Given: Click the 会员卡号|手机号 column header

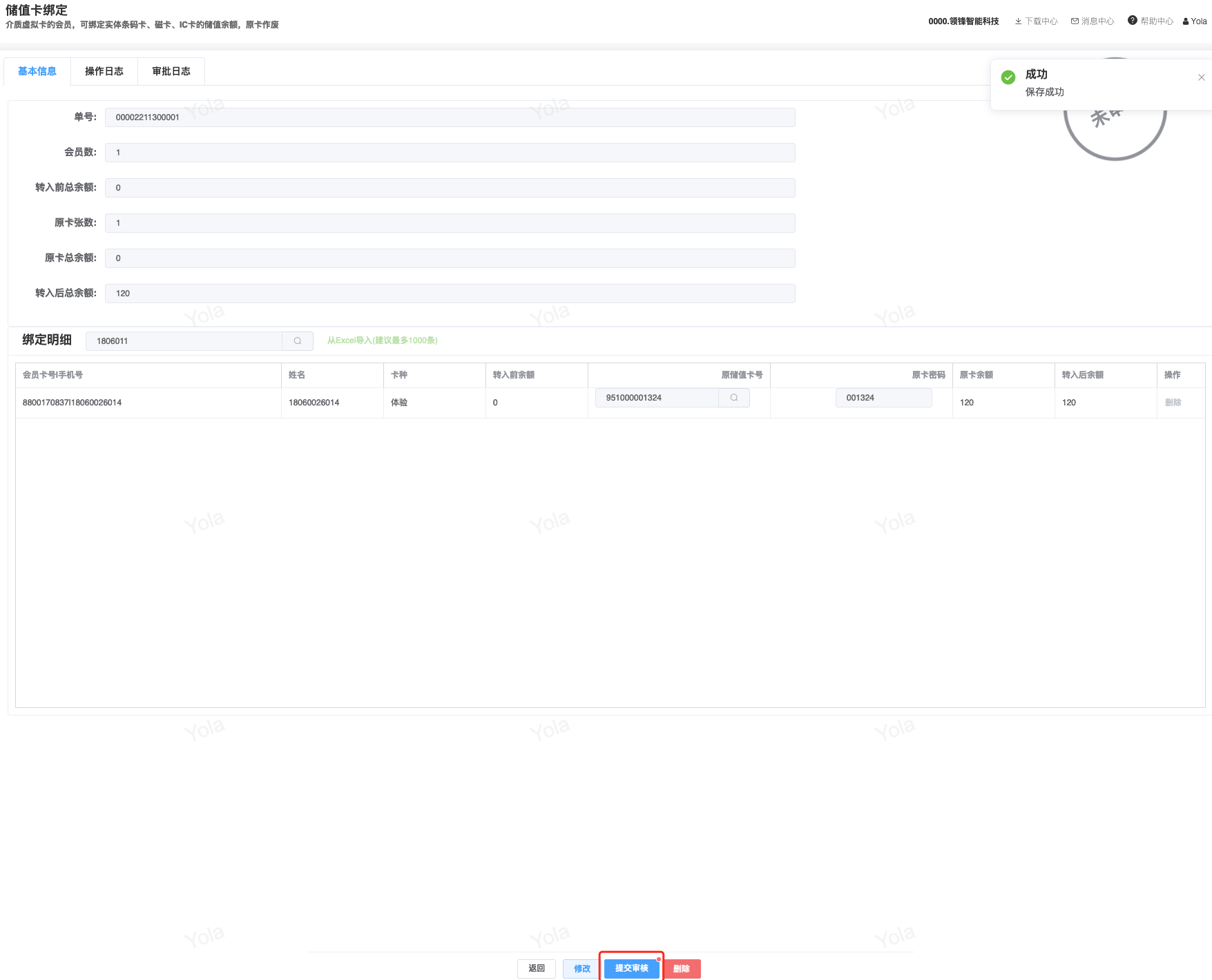Looking at the screenshot, I should 52,375.
